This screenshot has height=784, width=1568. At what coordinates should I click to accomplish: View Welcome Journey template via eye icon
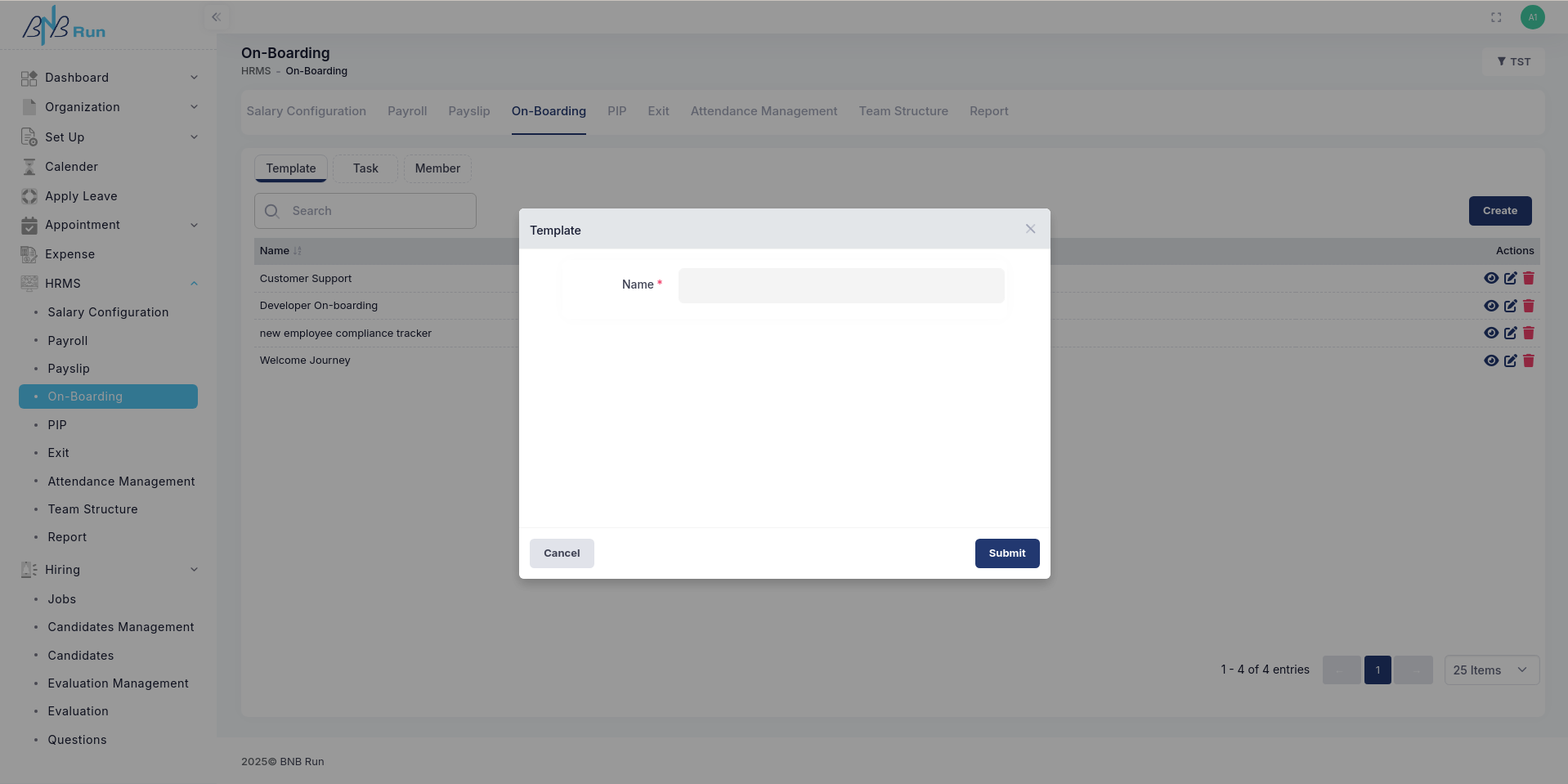tap(1491, 361)
